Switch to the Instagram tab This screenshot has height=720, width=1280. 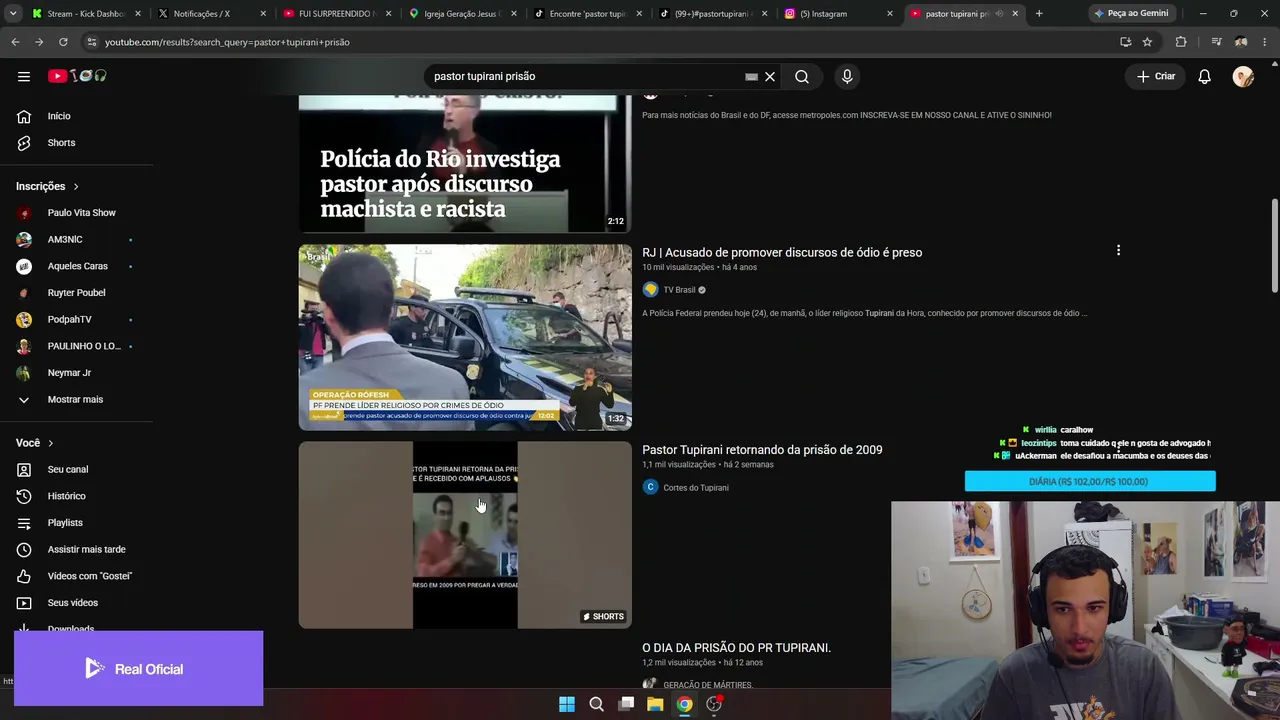point(836,14)
